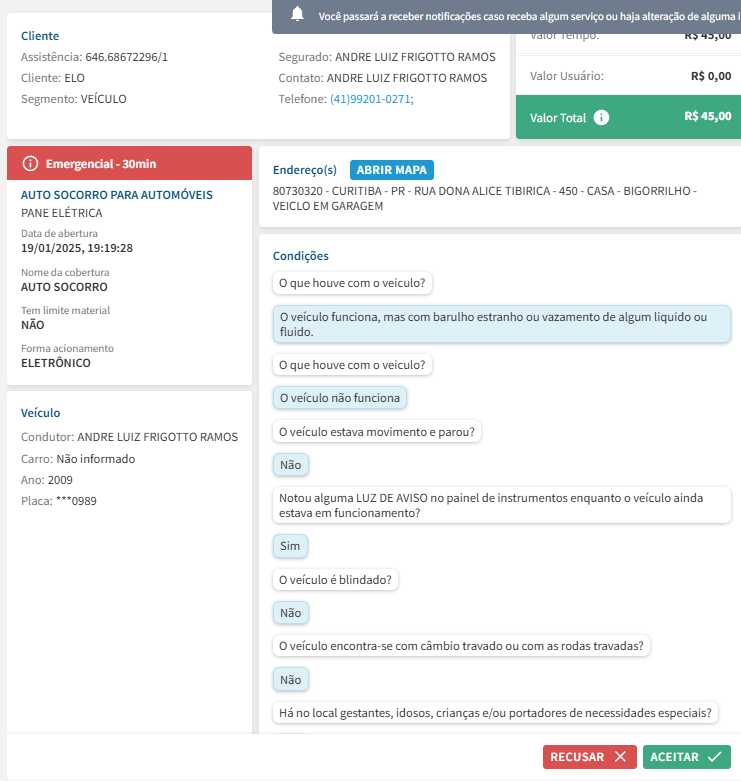
Task: Call the phone number (41)99201-0271
Action: click(371, 99)
